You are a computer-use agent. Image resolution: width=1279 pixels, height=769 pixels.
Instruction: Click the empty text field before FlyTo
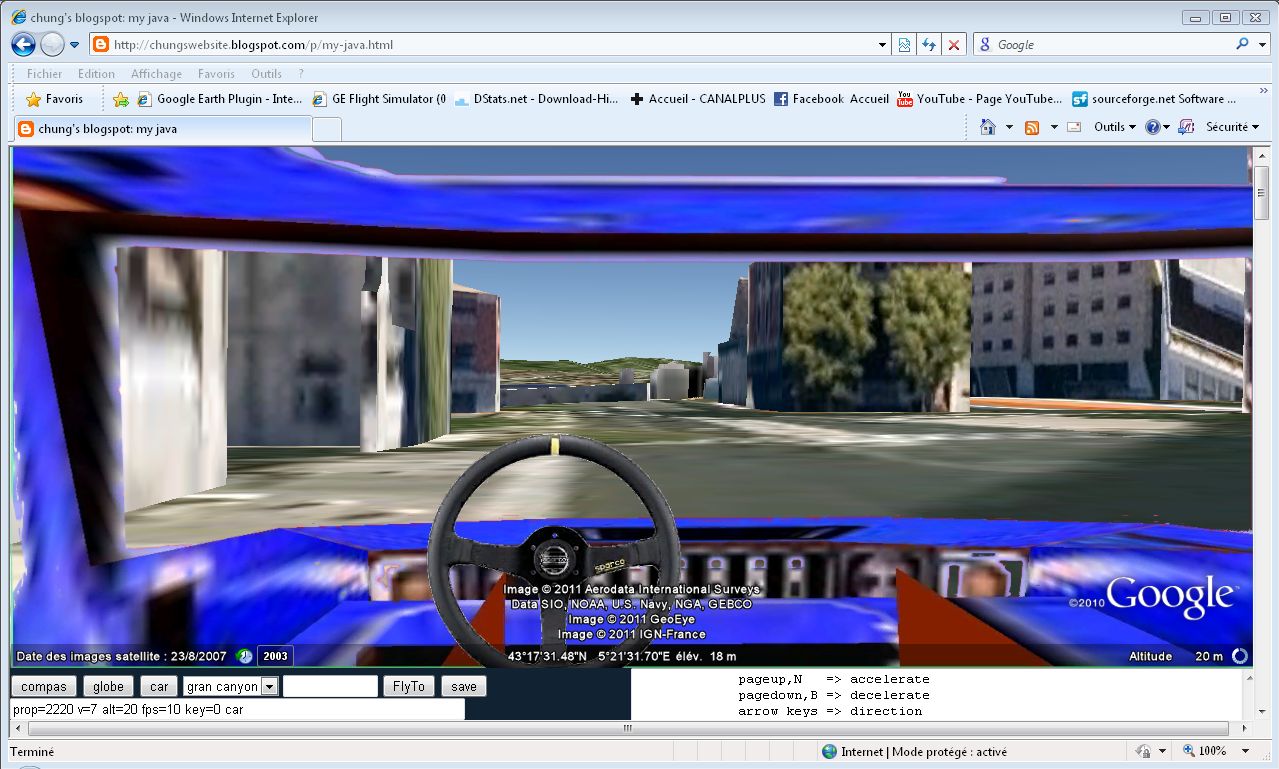coord(330,686)
